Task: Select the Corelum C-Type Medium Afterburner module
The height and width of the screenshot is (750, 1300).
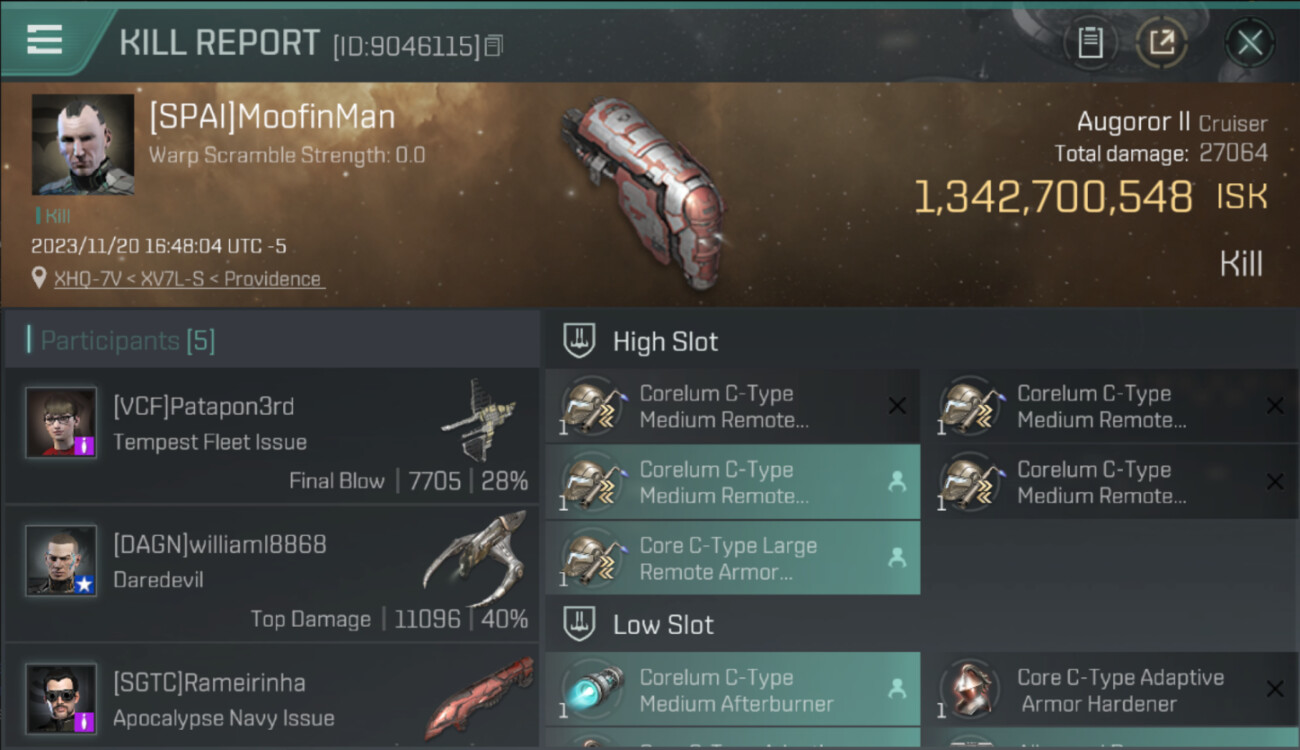Action: coord(733,690)
